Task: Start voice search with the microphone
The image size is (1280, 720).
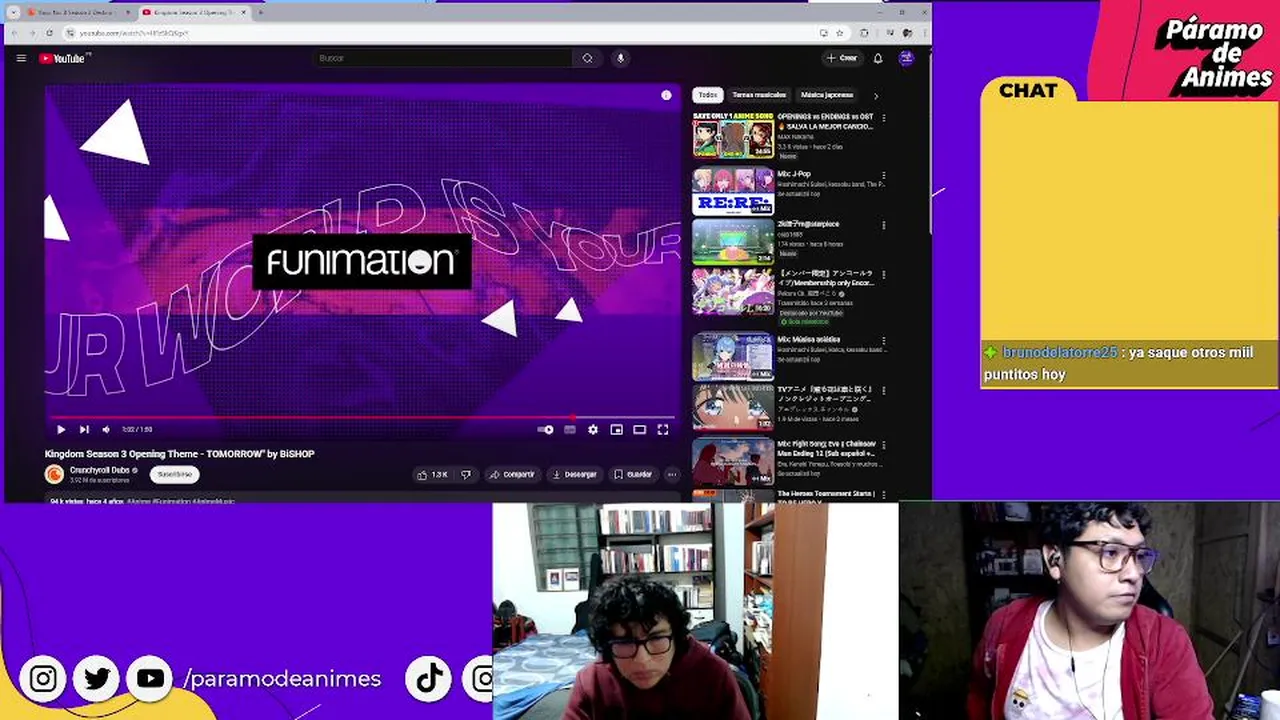Action: coord(620,58)
